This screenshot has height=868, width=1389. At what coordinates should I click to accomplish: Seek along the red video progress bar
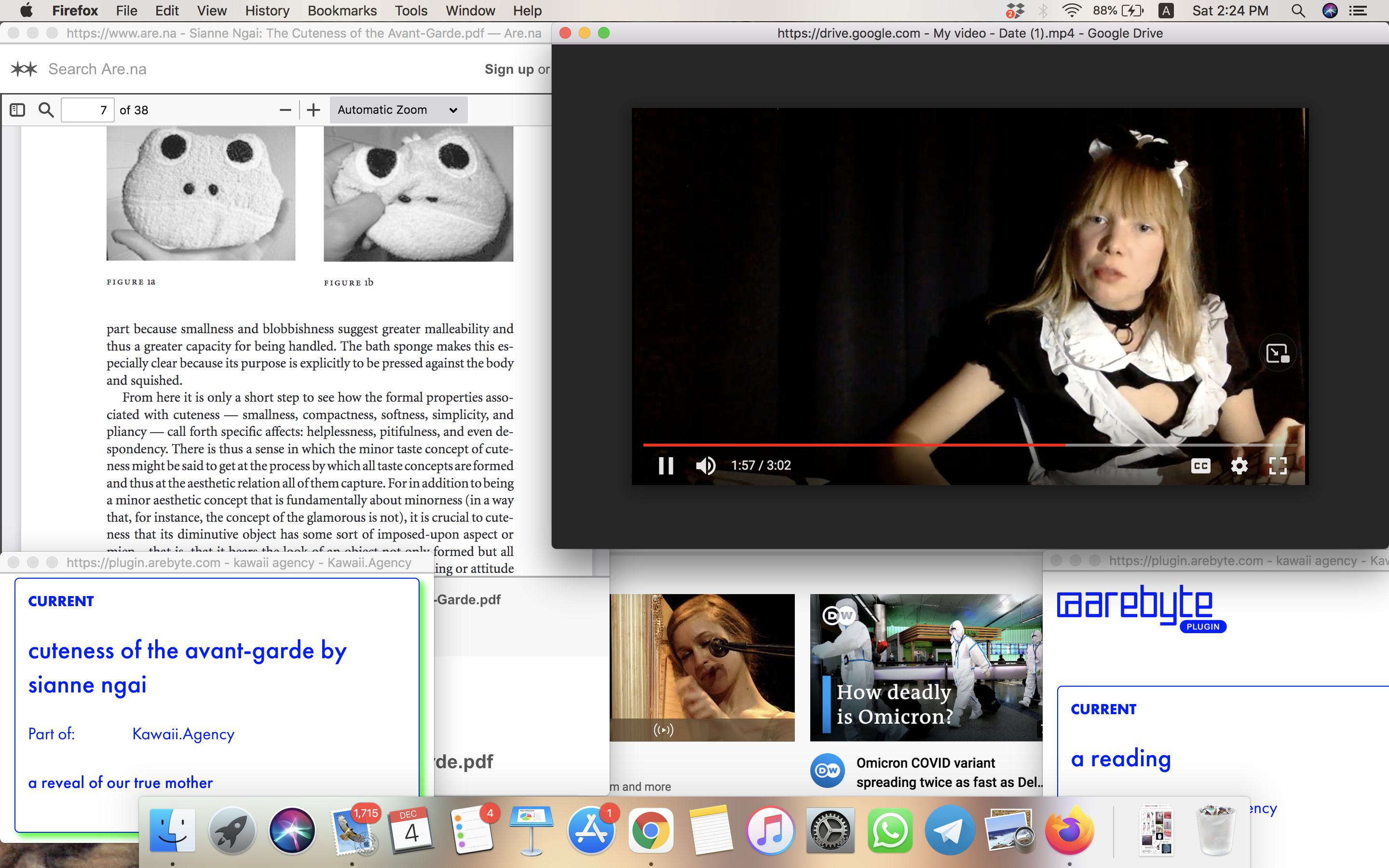click(861, 445)
